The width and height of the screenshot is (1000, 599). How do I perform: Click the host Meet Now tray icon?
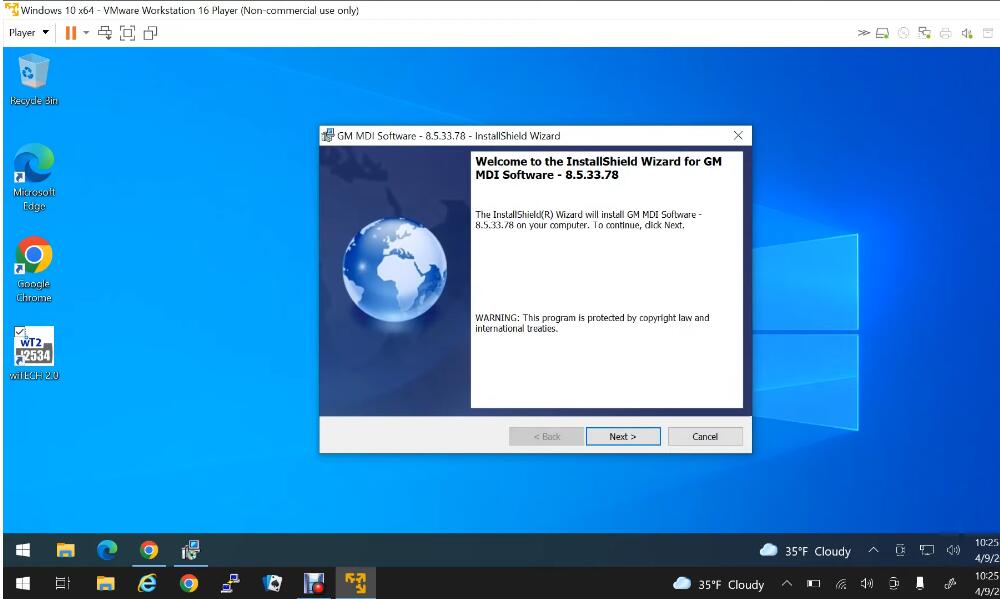click(x=893, y=583)
